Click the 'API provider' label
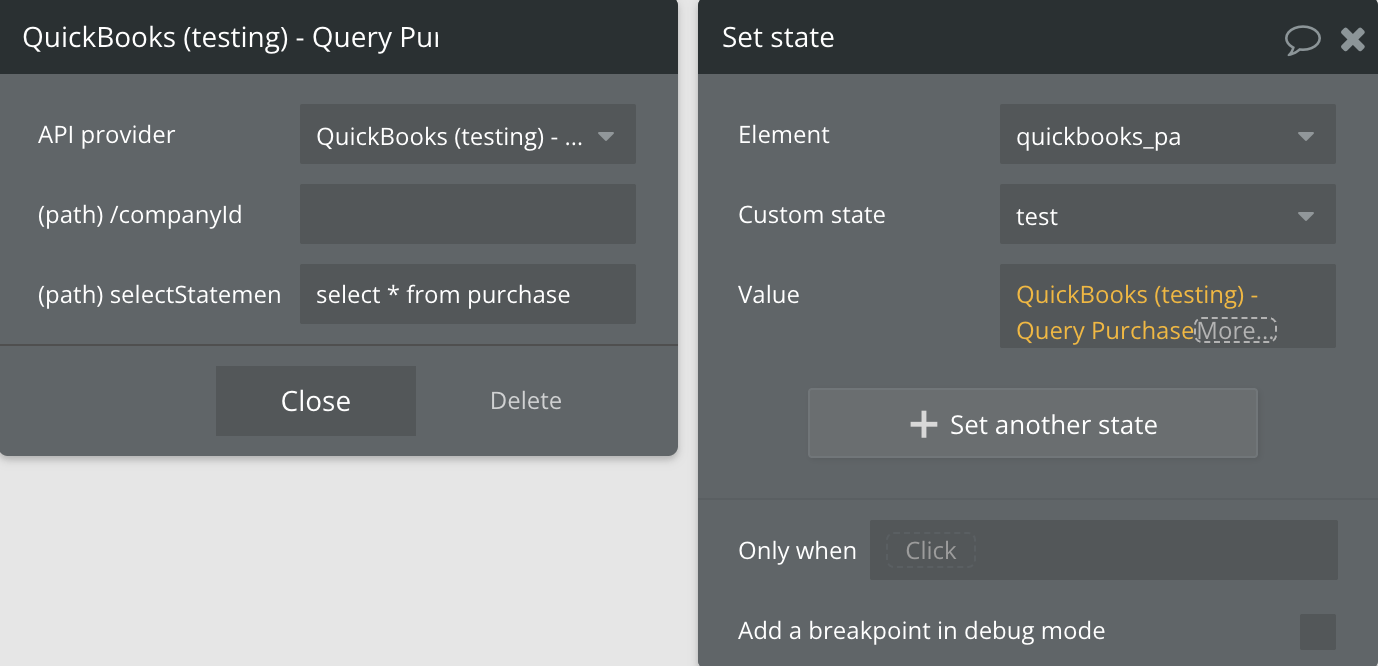The height and width of the screenshot is (666, 1378). click(x=106, y=135)
